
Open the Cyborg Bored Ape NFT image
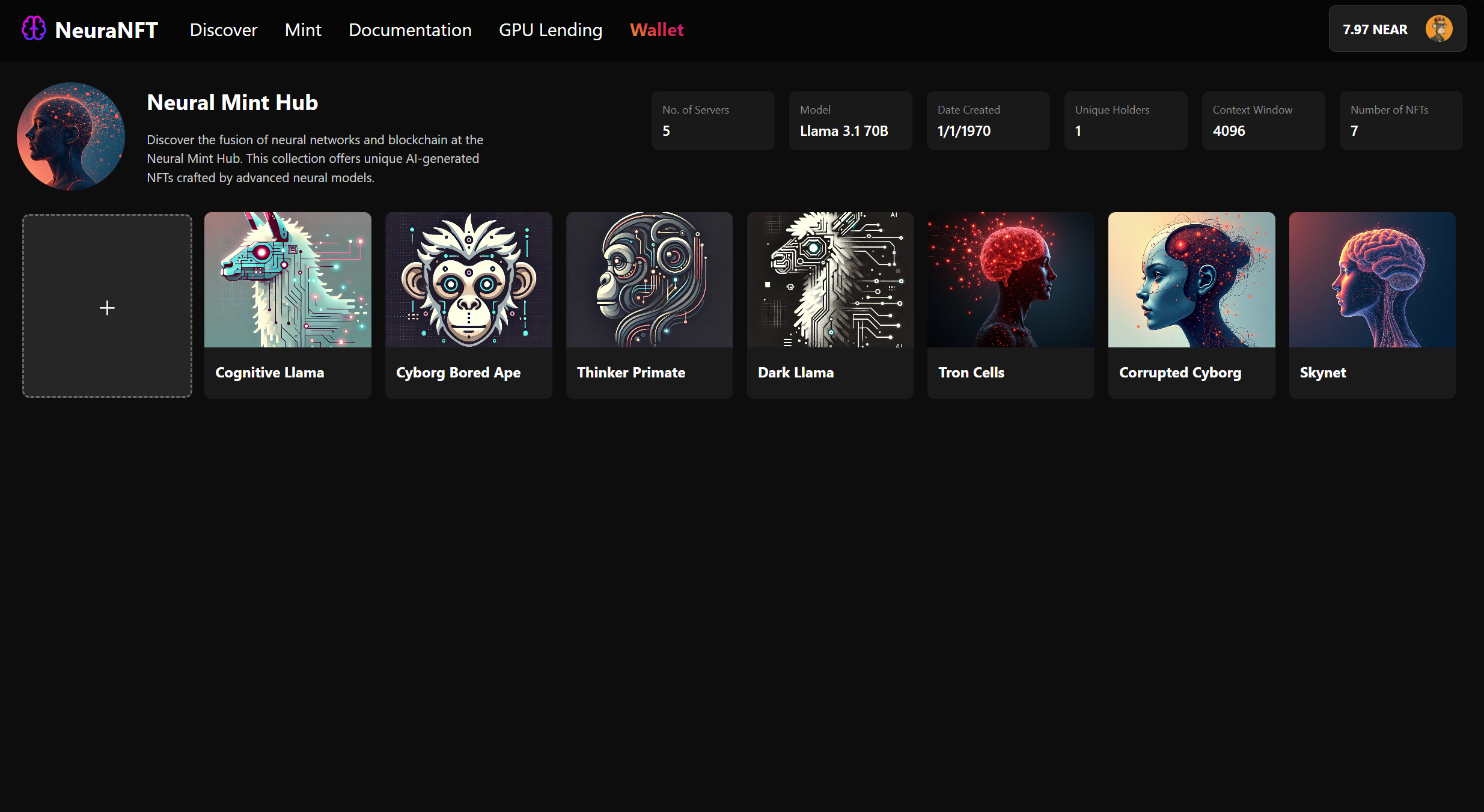(x=468, y=280)
